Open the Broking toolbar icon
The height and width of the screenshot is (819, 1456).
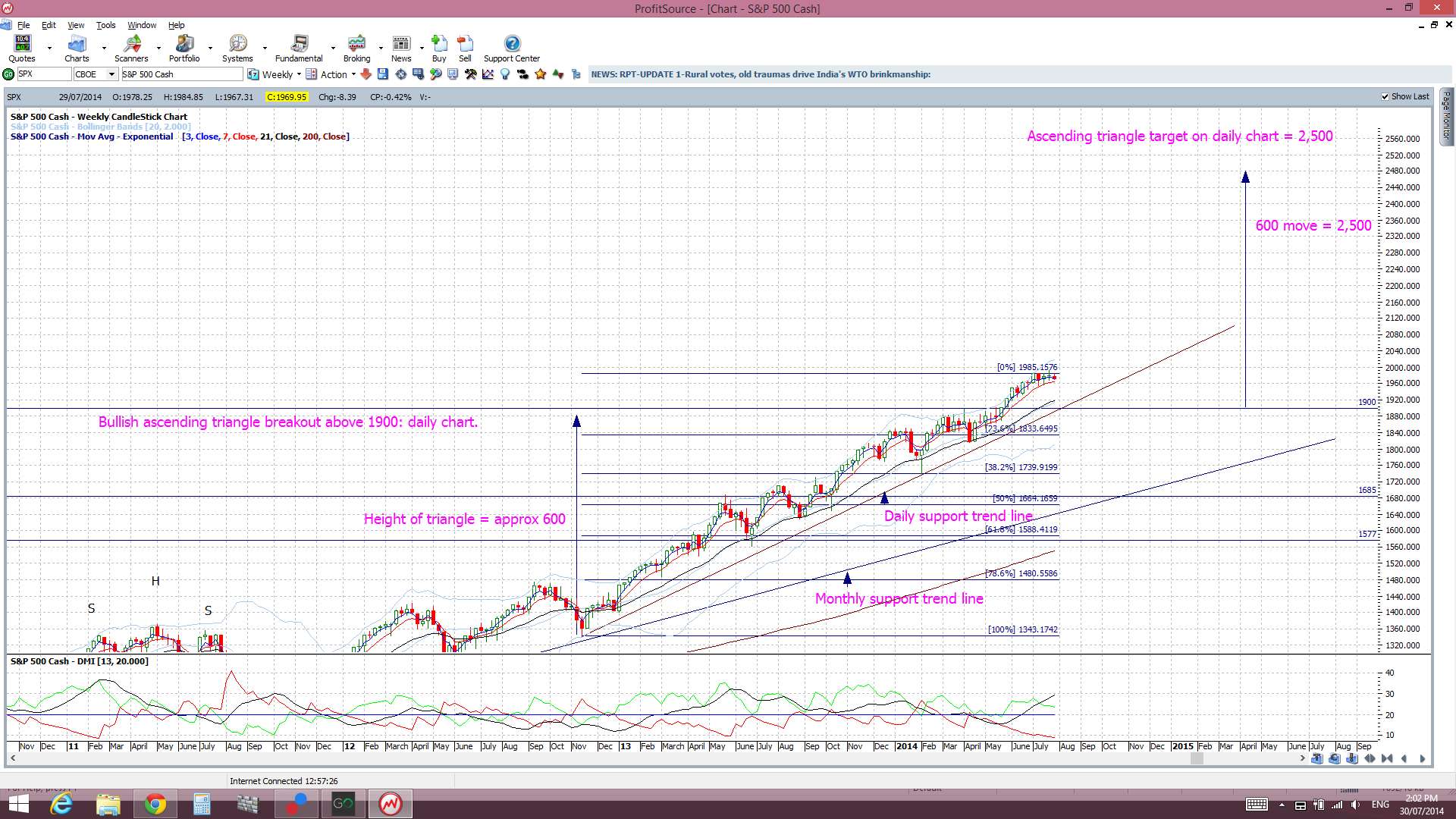click(356, 49)
